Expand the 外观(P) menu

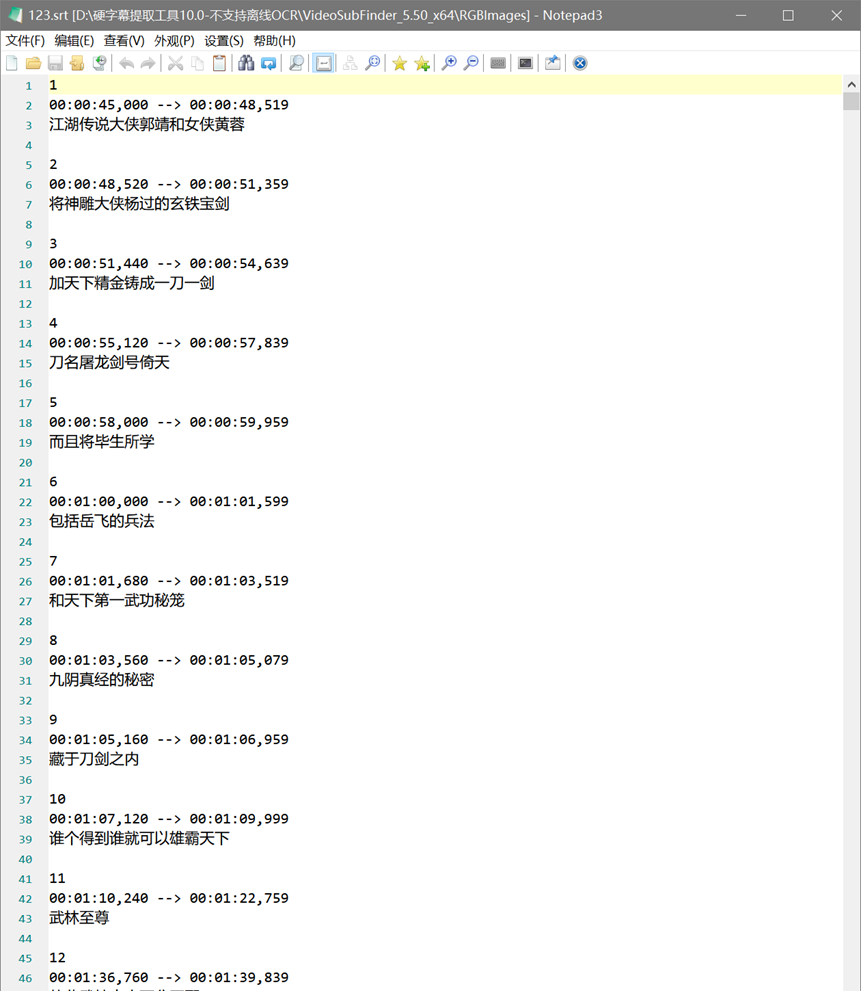click(x=174, y=40)
